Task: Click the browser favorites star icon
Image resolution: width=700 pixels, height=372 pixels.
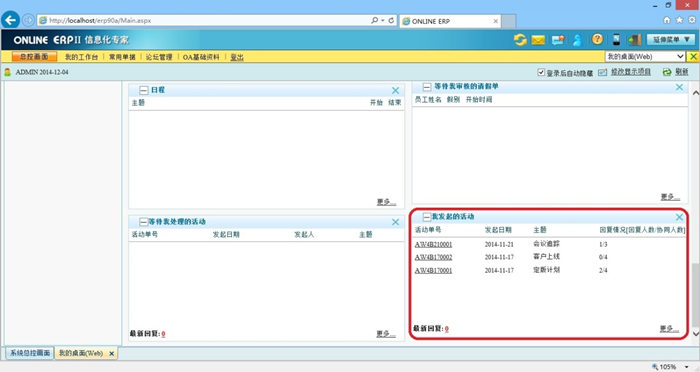Action: point(679,20)
